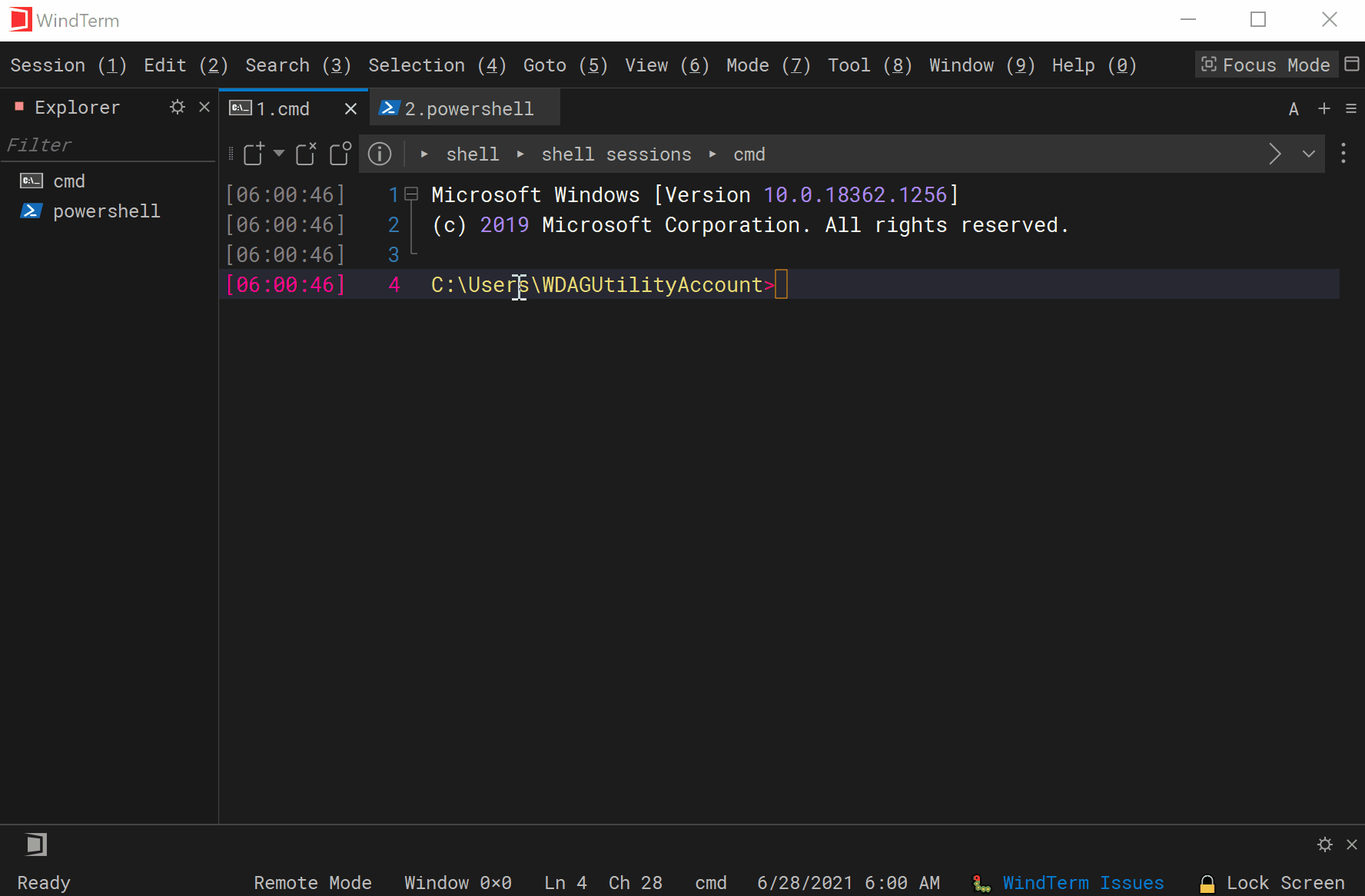Screen dimensions: 1365x896
Task: Open Explorer panel settings gear
Action: tap(178, 107)
